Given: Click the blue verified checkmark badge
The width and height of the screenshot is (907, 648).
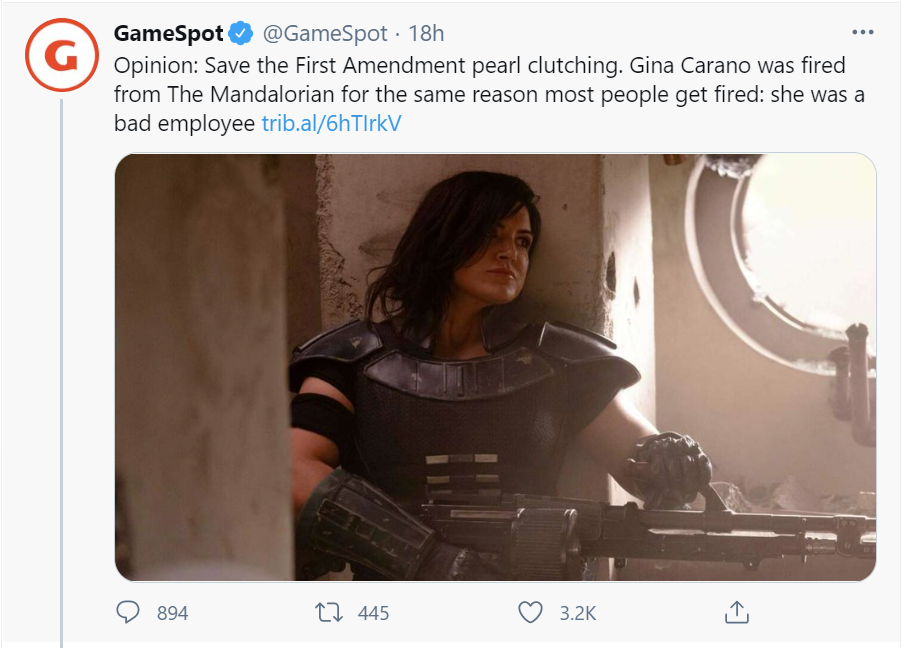Looking at the screenshot, I should [x=240, y=34].
